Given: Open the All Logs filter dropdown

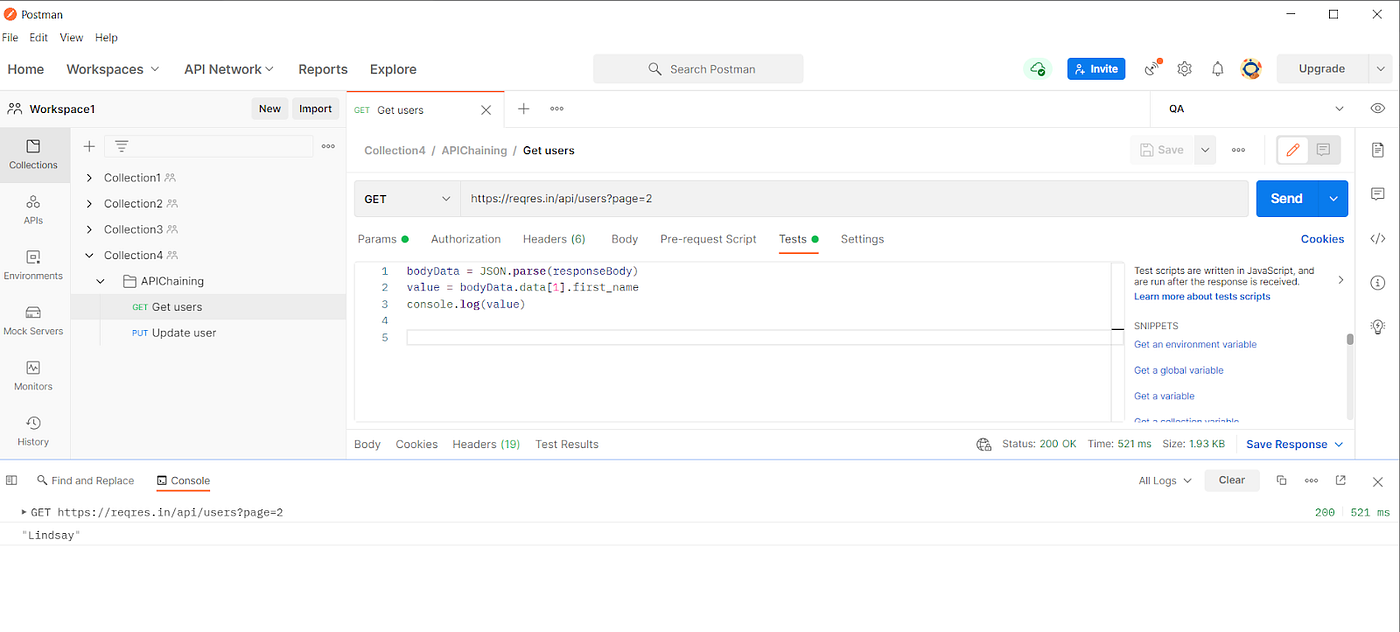Looking at the screenshot, I should [x=1162, y=480].
